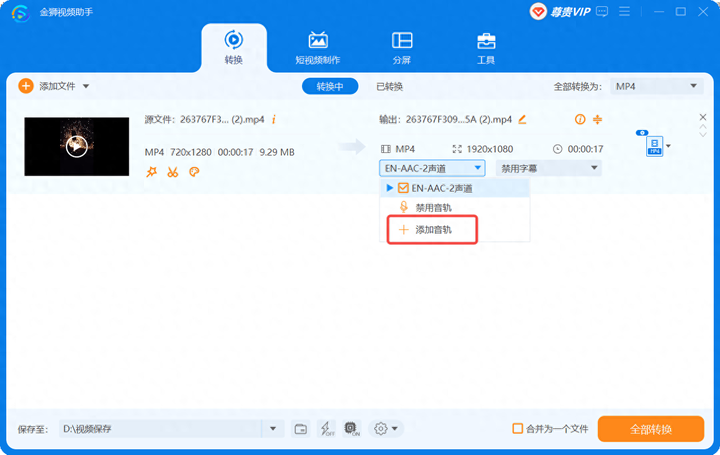Expand the output format profile arrow
720x455 pixels.
(x=669, y=146)
